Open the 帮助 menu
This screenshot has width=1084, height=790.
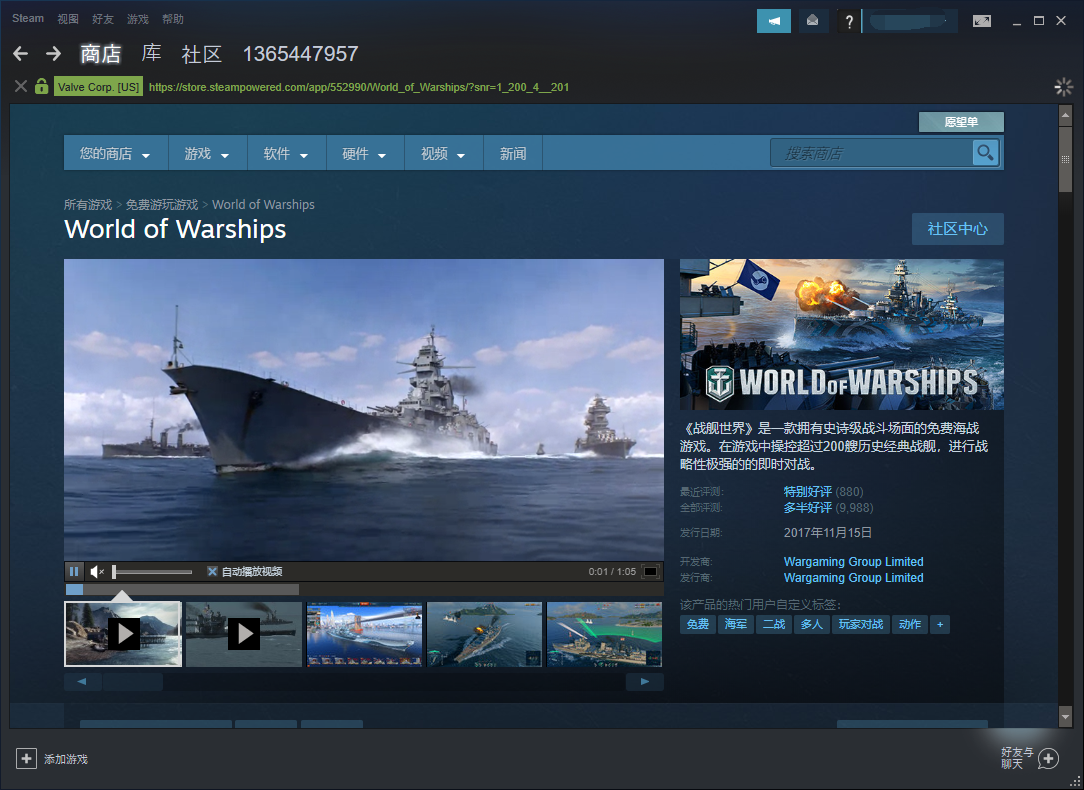173,19
